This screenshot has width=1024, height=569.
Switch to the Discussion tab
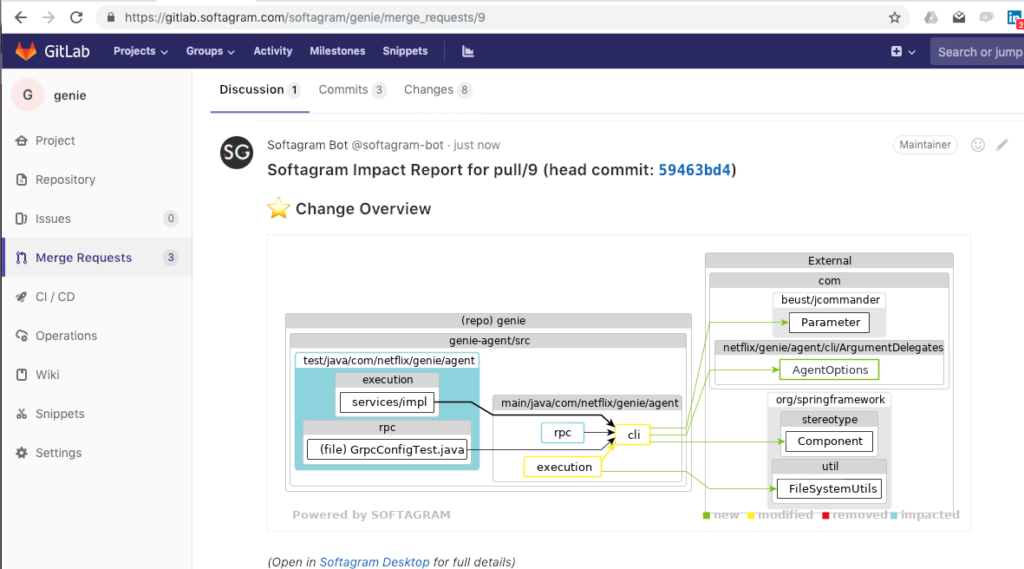tap(259, 90)
